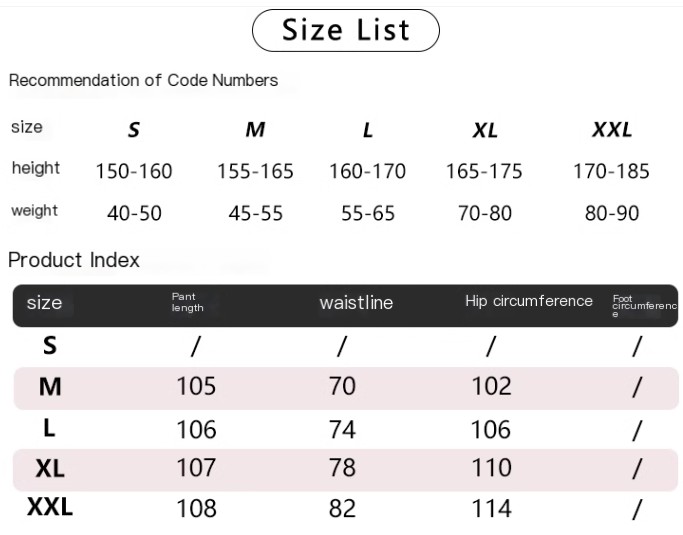Click "size" in the black header bar

(44, 303)
